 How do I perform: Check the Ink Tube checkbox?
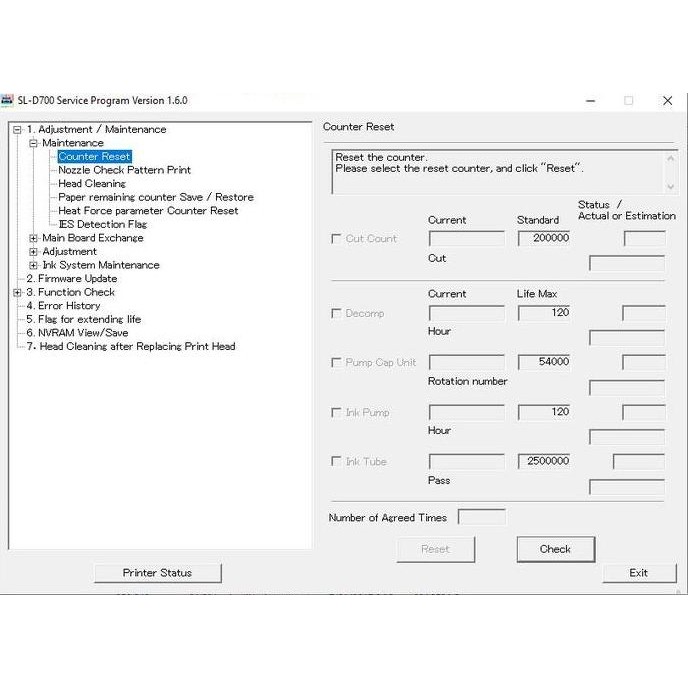(x=336, y=461)
